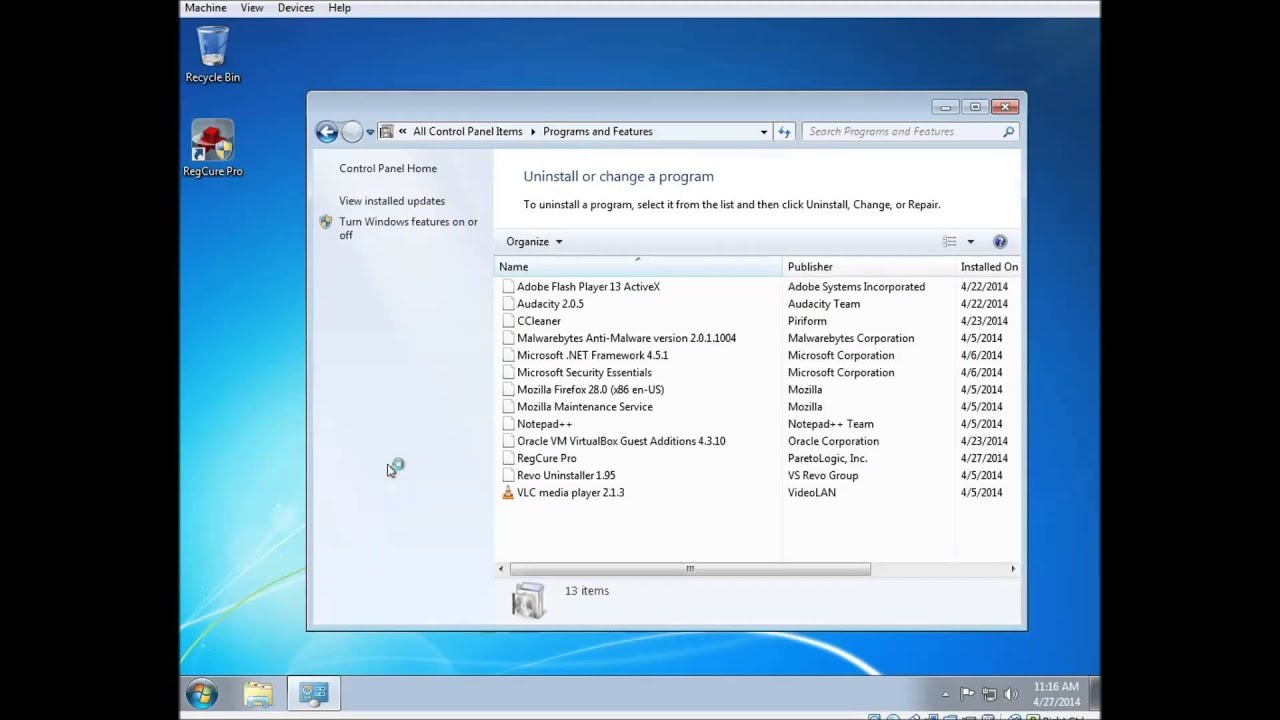Sort by the Publisher column header
This screenshot has height=720, width=1280.
pyautogui.click(x=869, y=267)
